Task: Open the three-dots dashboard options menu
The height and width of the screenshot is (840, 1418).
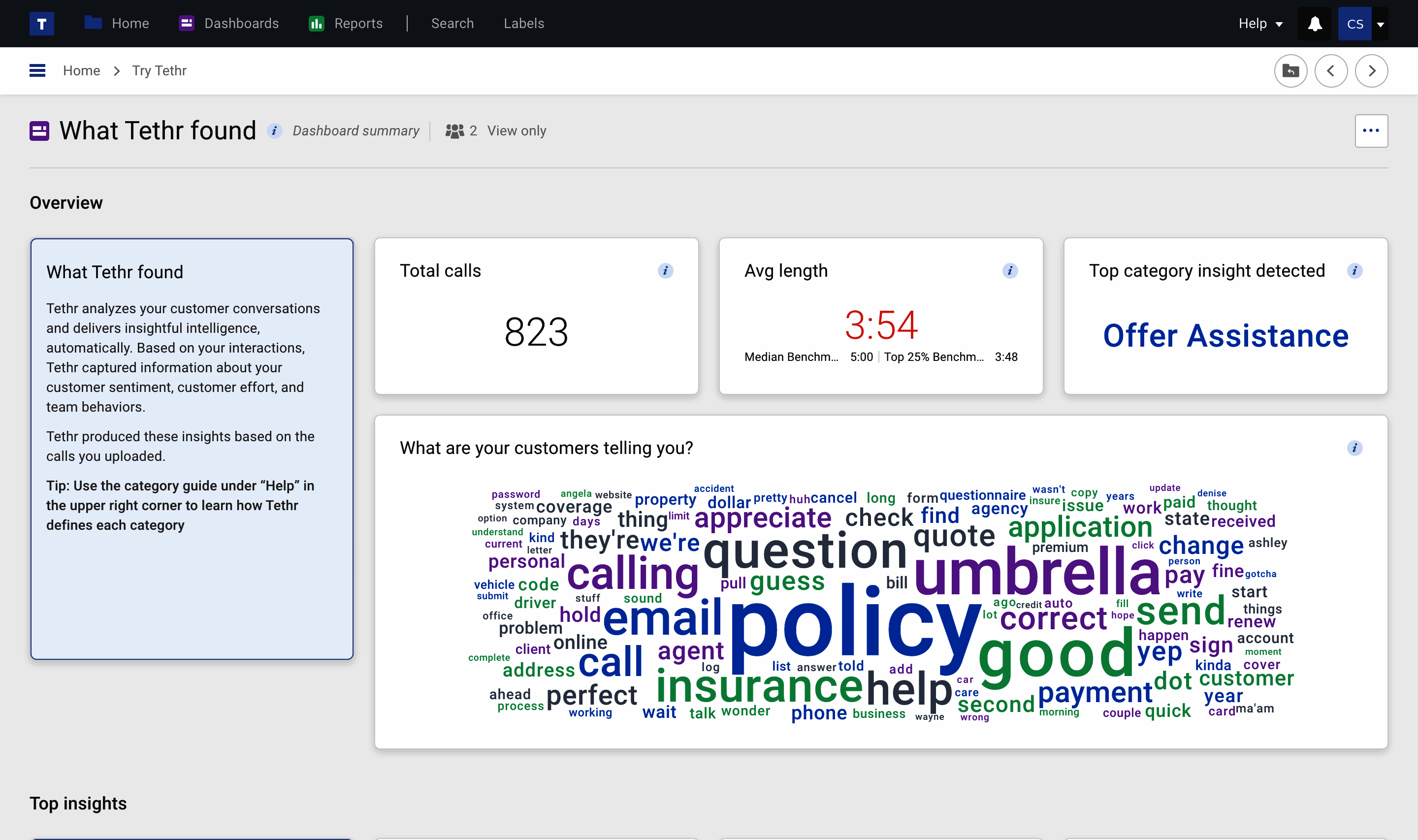Action: point(1371,131)
